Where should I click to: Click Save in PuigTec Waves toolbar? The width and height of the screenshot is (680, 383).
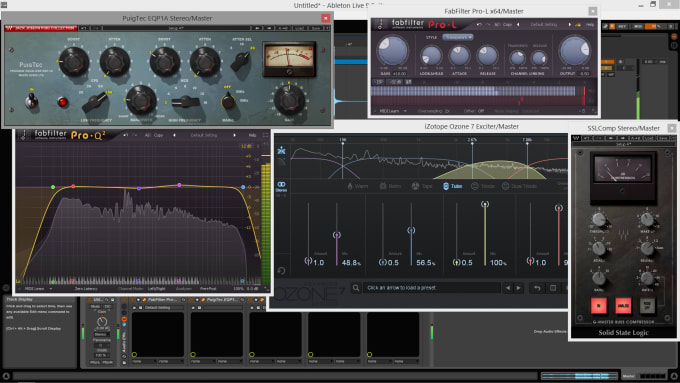click(316, 28)
